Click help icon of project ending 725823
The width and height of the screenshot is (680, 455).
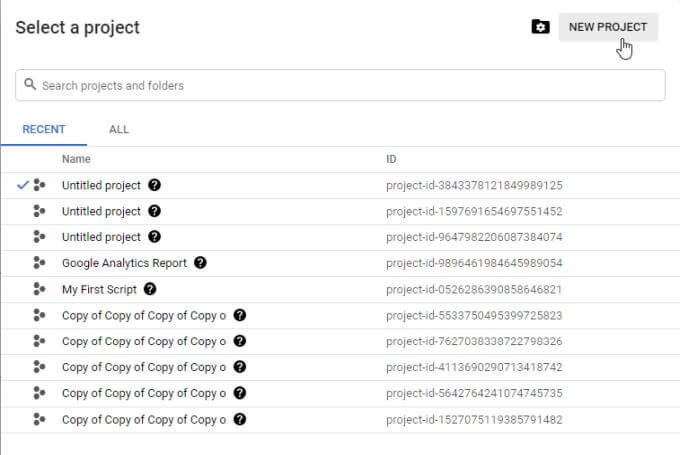240,315
